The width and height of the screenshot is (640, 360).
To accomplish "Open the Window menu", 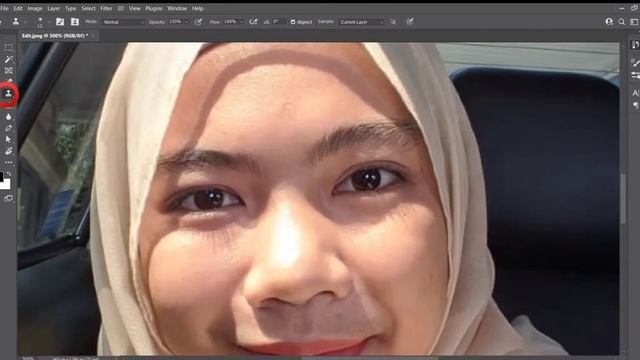I will [x=177, y=8].
